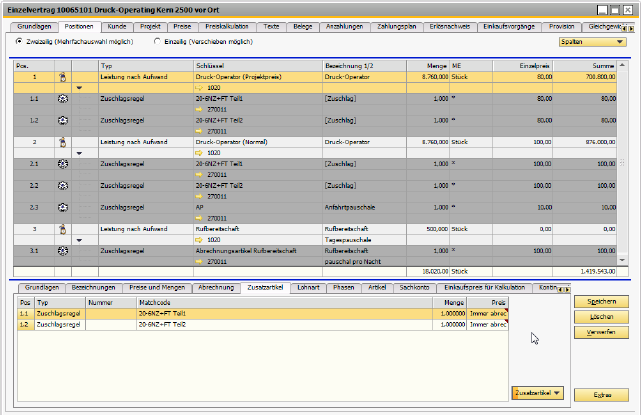641x415 pixels.
Task: Click the gear icon in row 1.1
Action: click(62, 99)
